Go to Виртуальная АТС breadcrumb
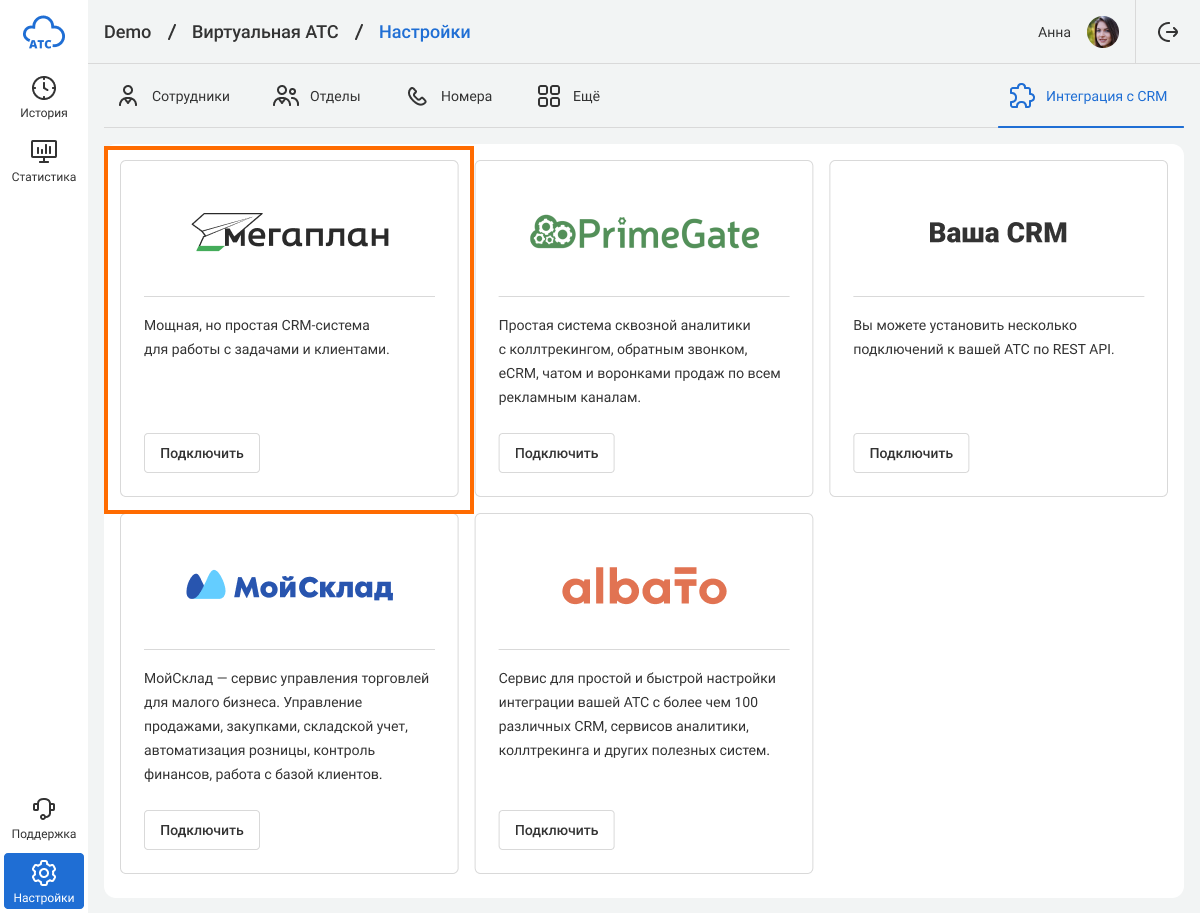The width and height of the screenshot is (1200, 913). (x=265, y=32)
